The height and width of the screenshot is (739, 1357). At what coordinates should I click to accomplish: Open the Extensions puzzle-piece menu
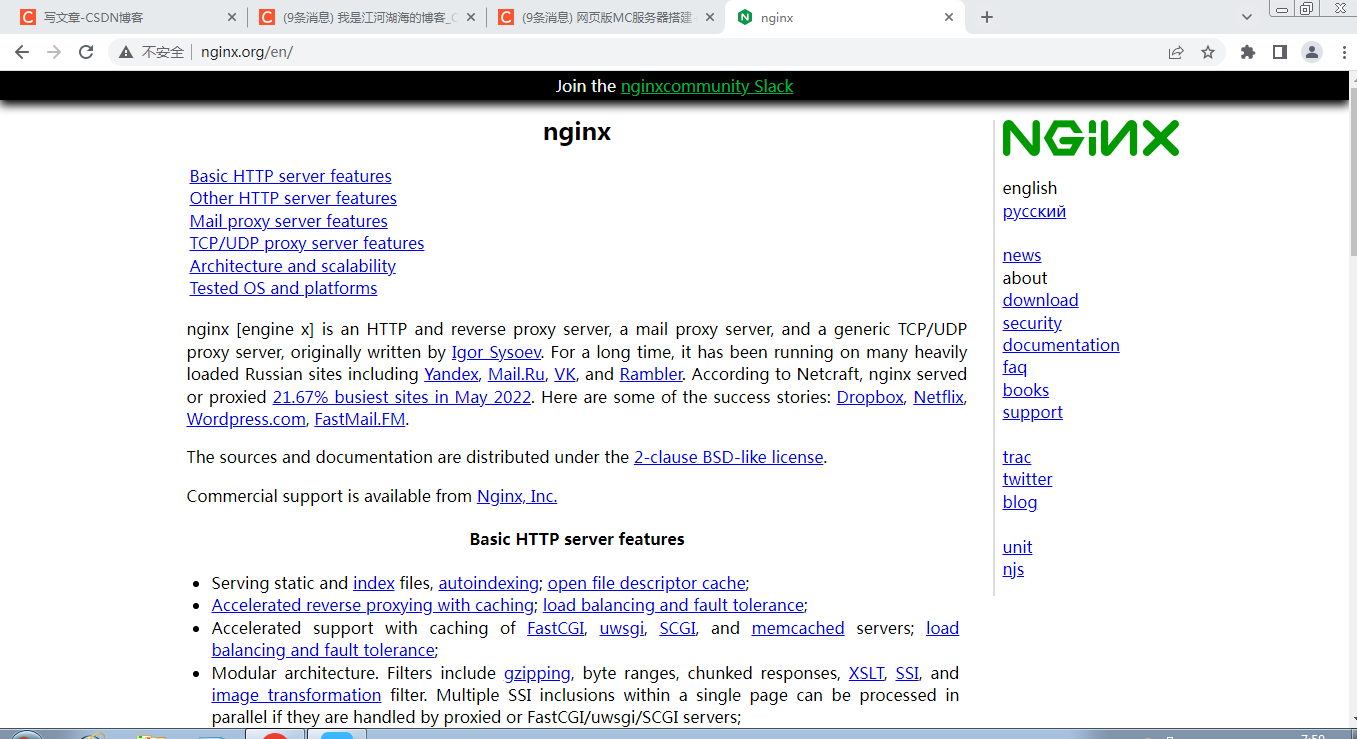1247,52
